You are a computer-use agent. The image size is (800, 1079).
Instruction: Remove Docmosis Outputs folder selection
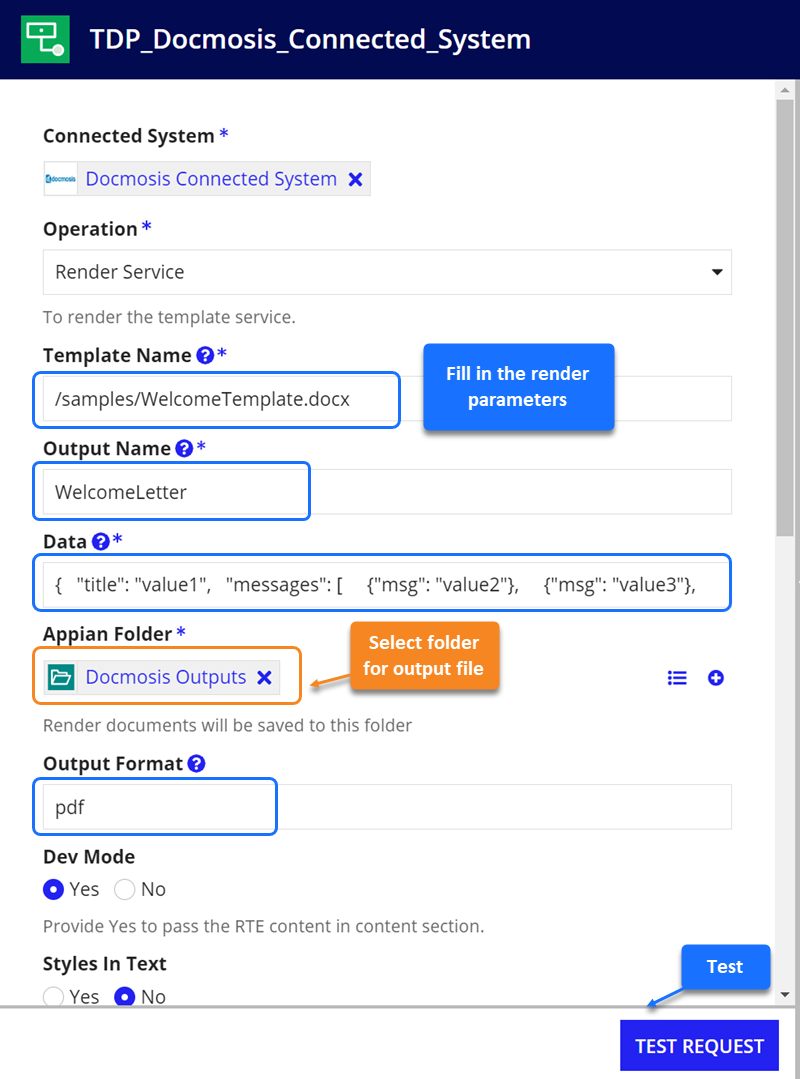pos(264,677)
